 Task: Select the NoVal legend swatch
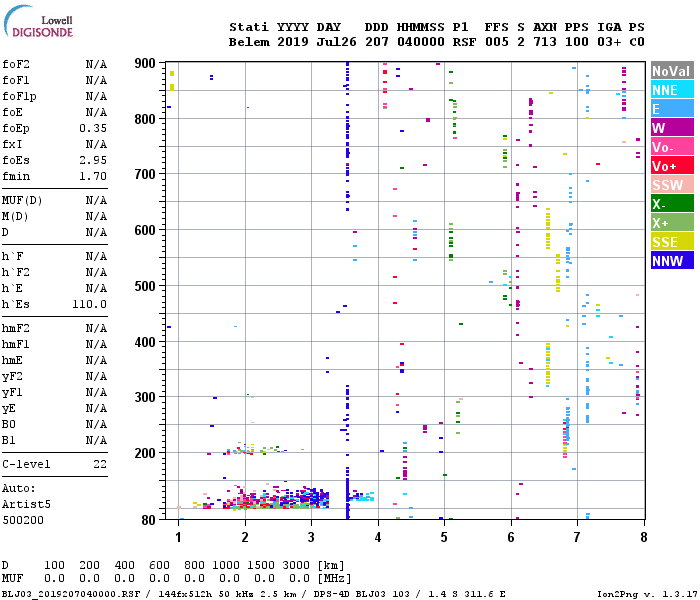coord(672,71)
